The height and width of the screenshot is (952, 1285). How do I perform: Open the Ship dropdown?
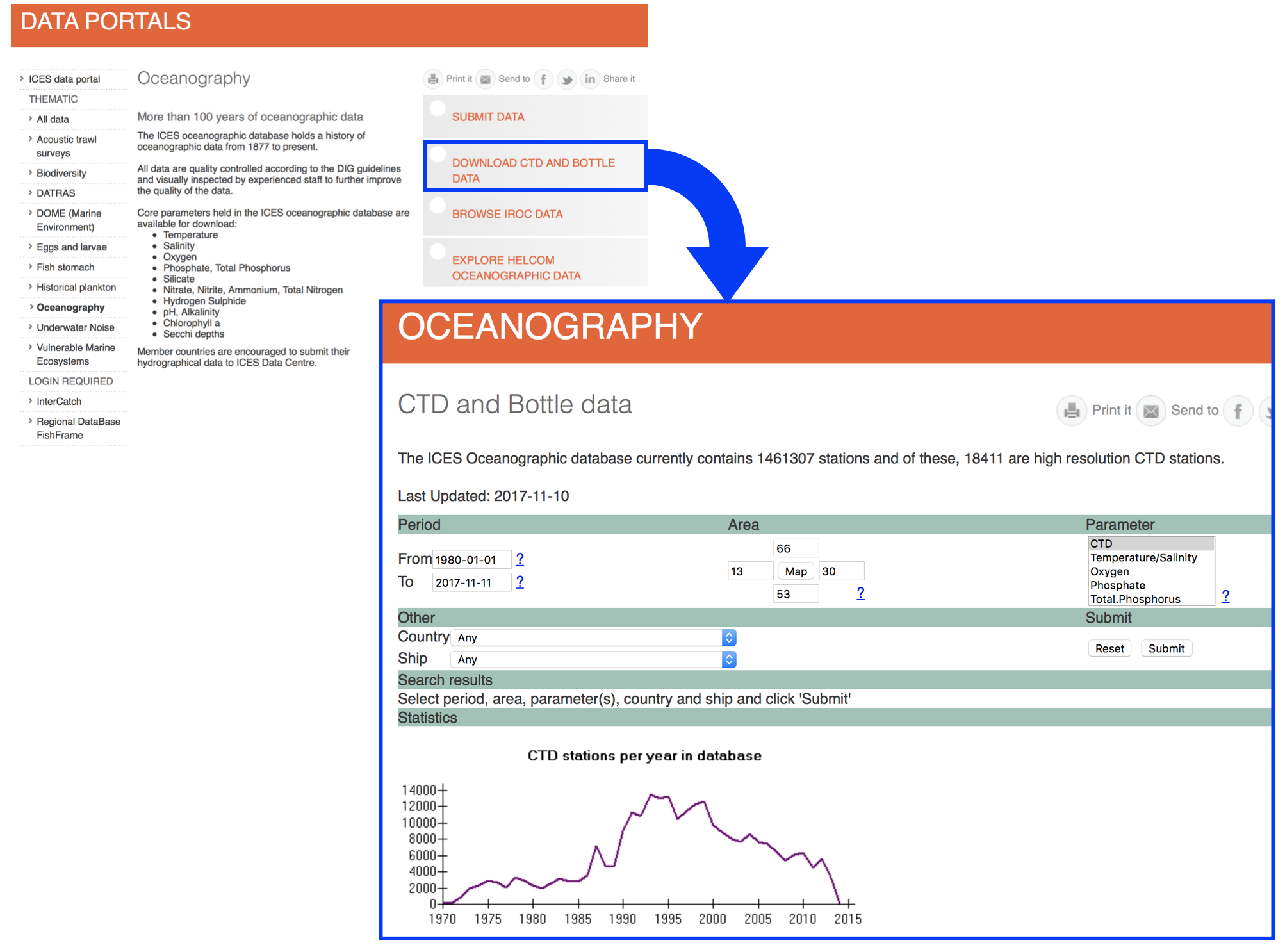[x=593, y=659]
